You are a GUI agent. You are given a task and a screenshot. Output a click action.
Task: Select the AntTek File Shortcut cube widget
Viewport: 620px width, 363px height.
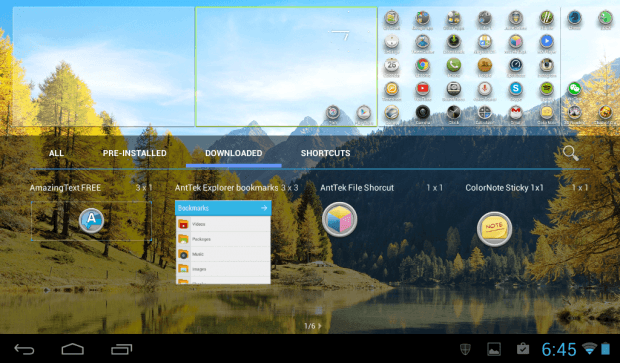(x=339, y=219)
